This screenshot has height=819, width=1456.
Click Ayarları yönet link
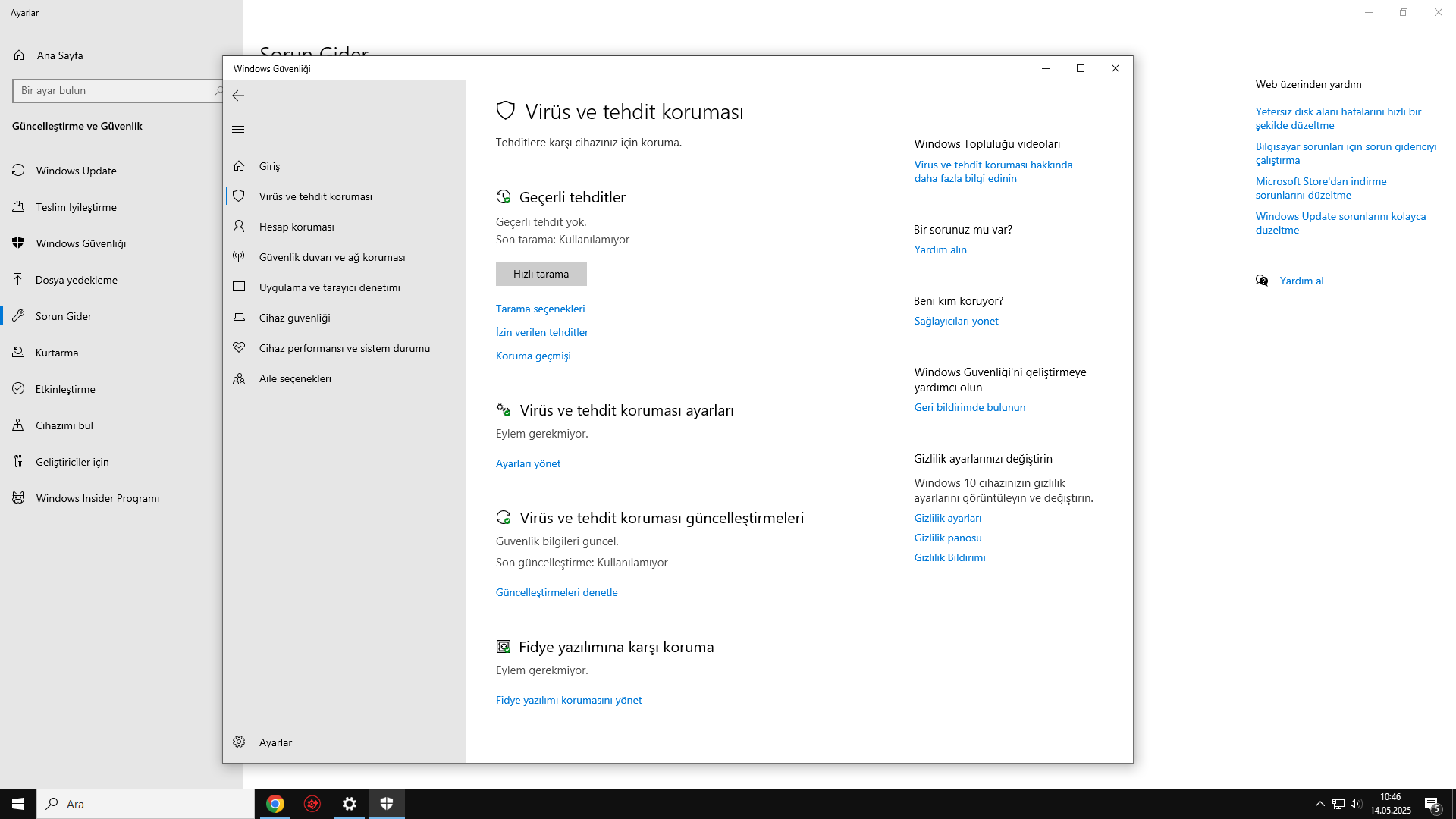click(x=528, y=463)
